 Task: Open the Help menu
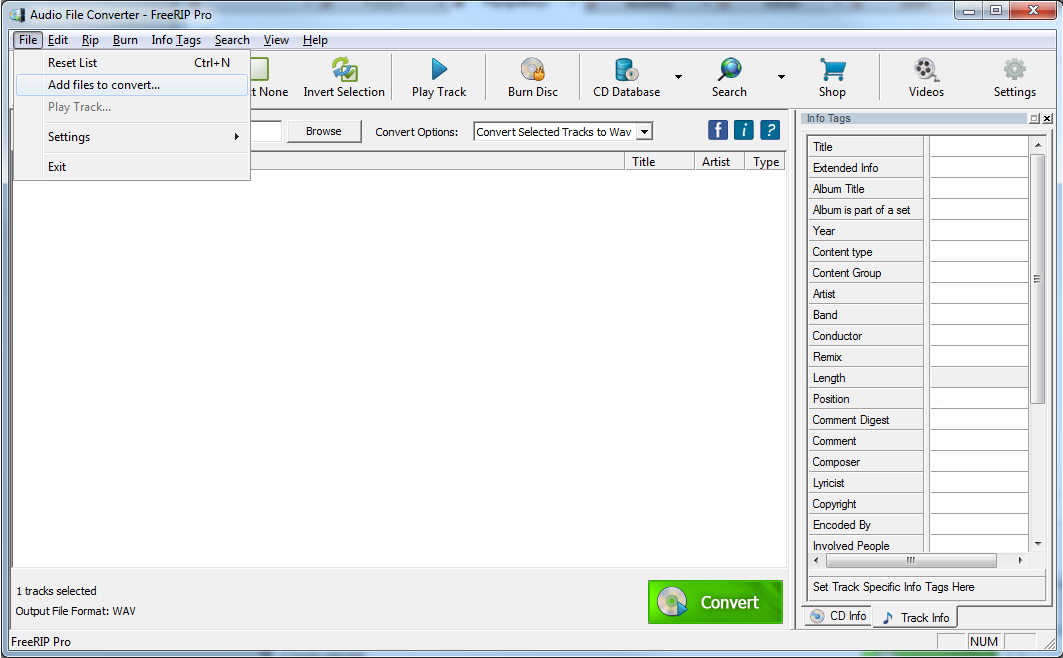coord(315,40)
